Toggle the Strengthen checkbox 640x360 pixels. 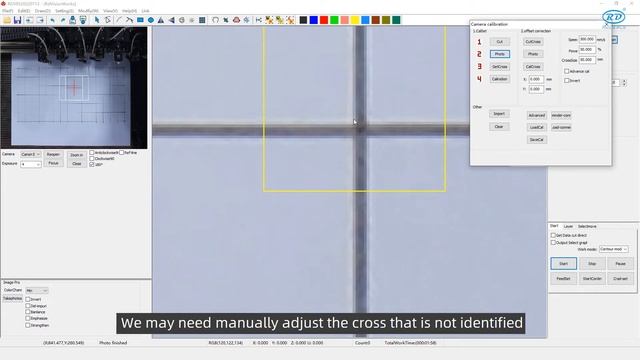point(28,325)
